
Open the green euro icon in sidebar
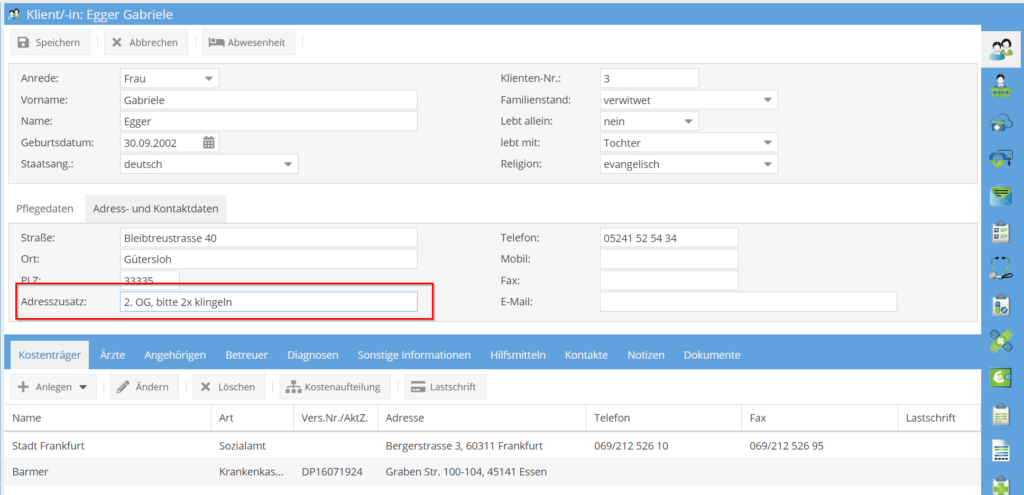pyautogui.click(x=1000, y=377)
